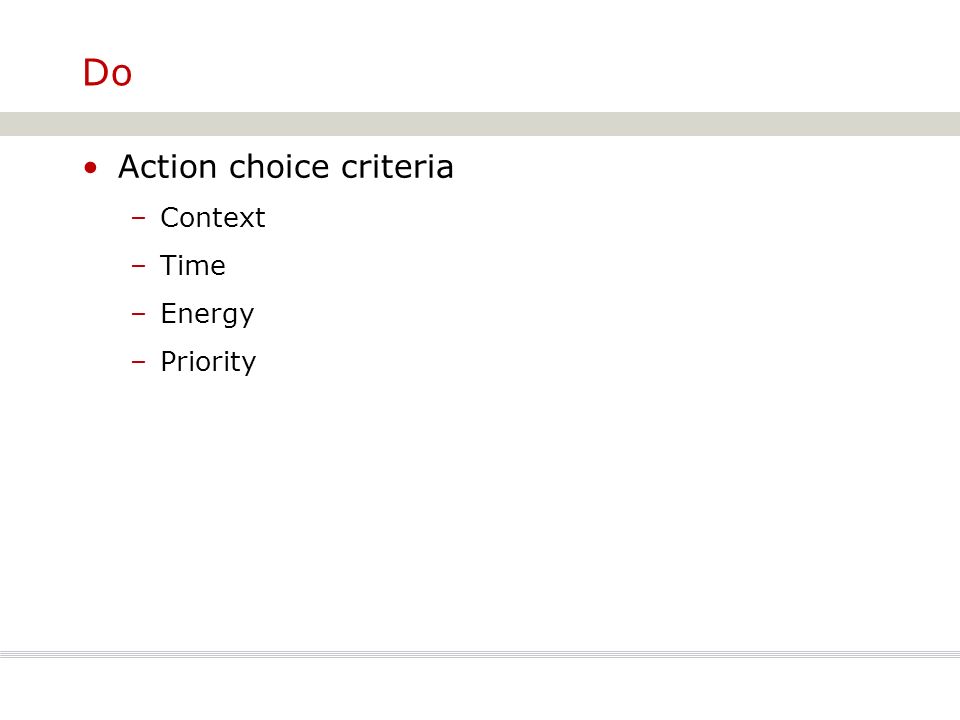This screenshot has height=720, width=960.
Task: Click the red dash before Context
Action: 138,217
